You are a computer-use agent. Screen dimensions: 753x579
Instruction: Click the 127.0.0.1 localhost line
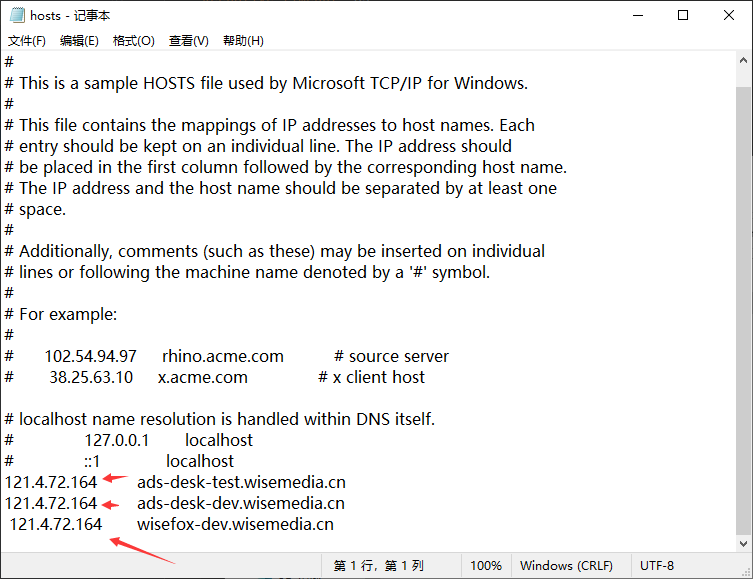(129, 440)
